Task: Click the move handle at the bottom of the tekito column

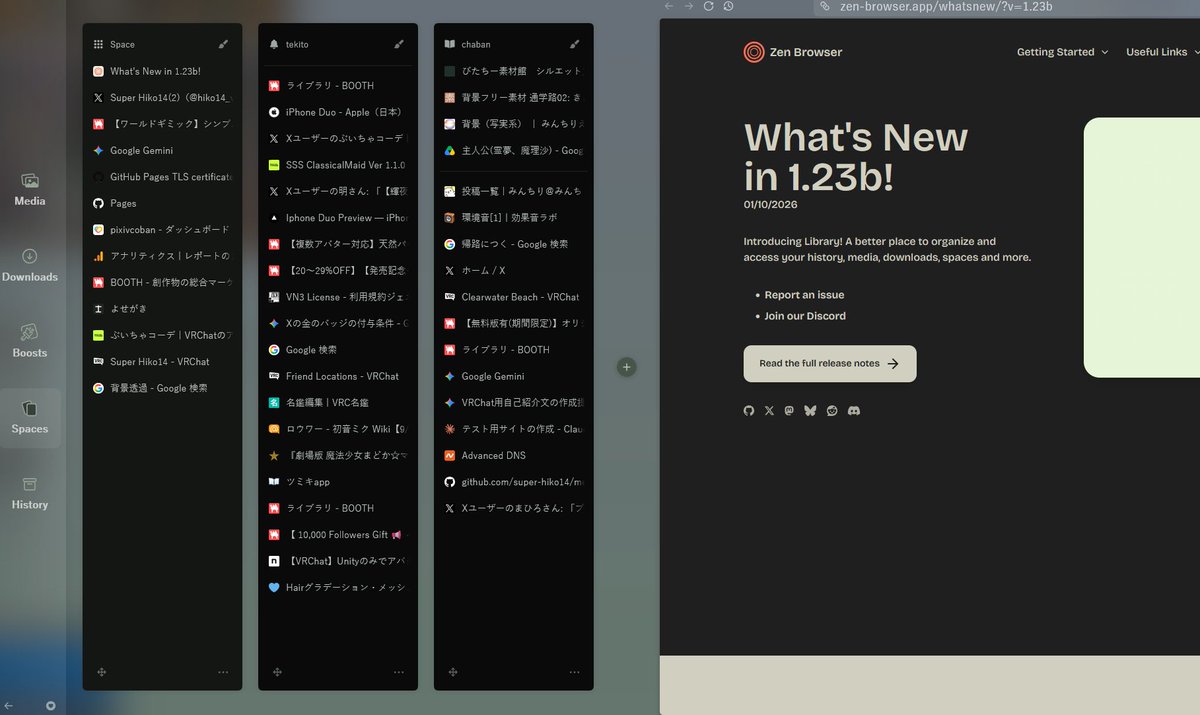Action: coord(277,672)
